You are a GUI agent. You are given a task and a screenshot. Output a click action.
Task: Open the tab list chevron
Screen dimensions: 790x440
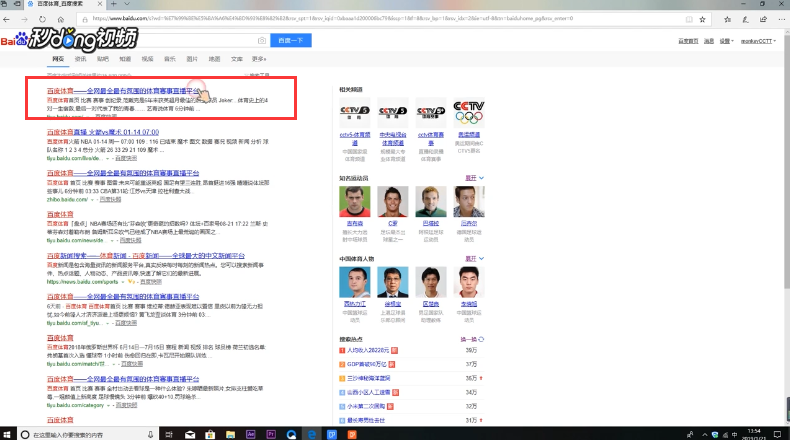pyautogui.click(x=127, y=4)
